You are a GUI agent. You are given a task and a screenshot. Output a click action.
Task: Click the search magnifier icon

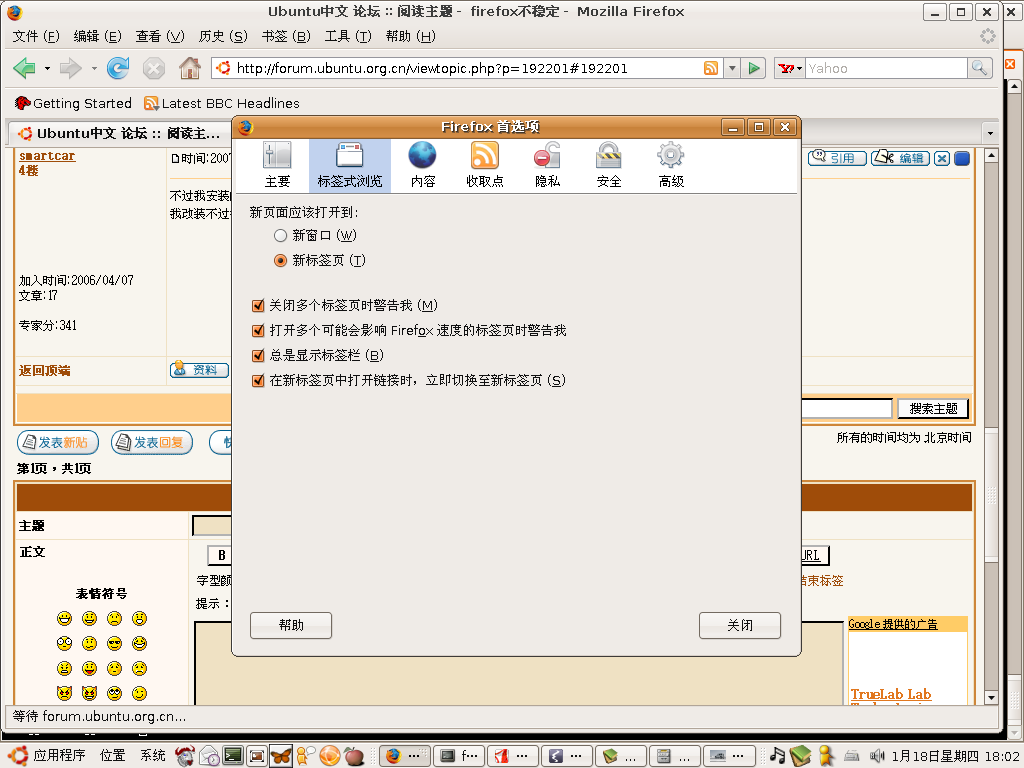tap(979, 68)
